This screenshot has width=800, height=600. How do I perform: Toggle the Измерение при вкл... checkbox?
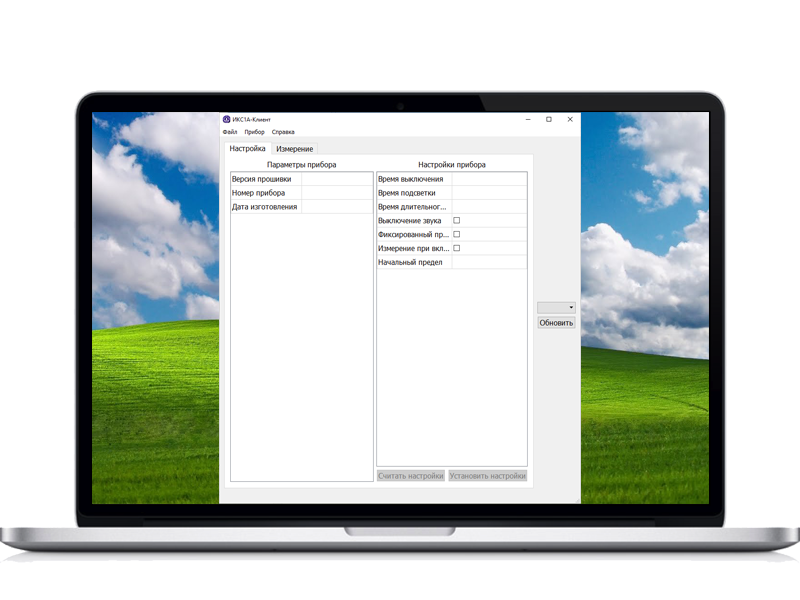[457, 248]
